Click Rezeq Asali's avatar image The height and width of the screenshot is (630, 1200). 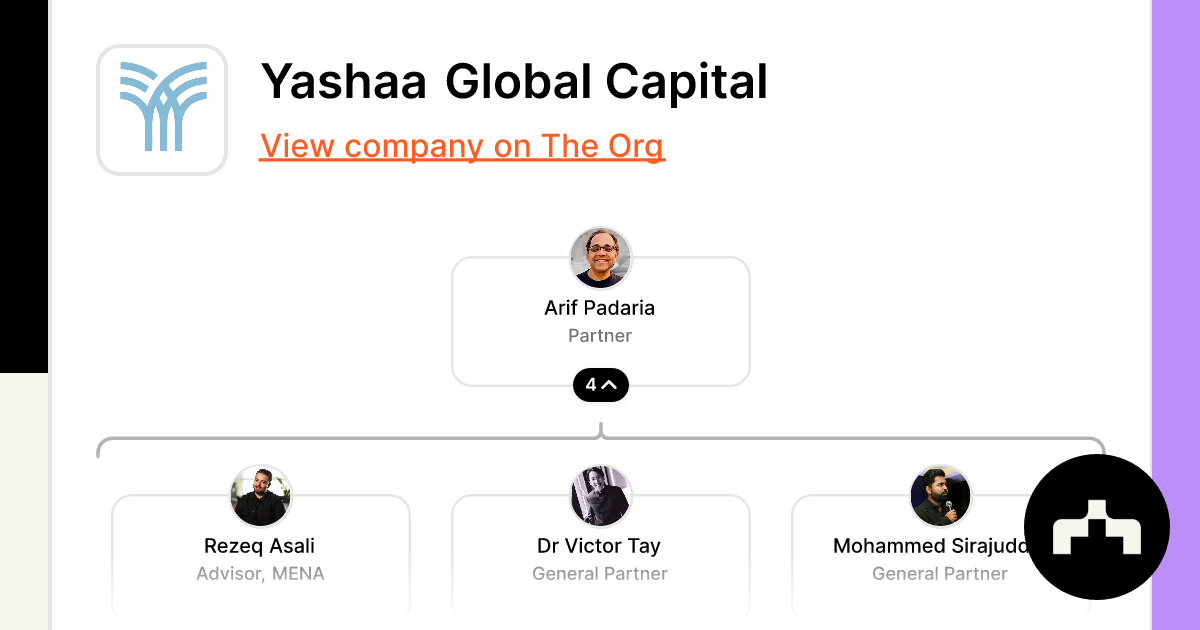coord(260,496)
